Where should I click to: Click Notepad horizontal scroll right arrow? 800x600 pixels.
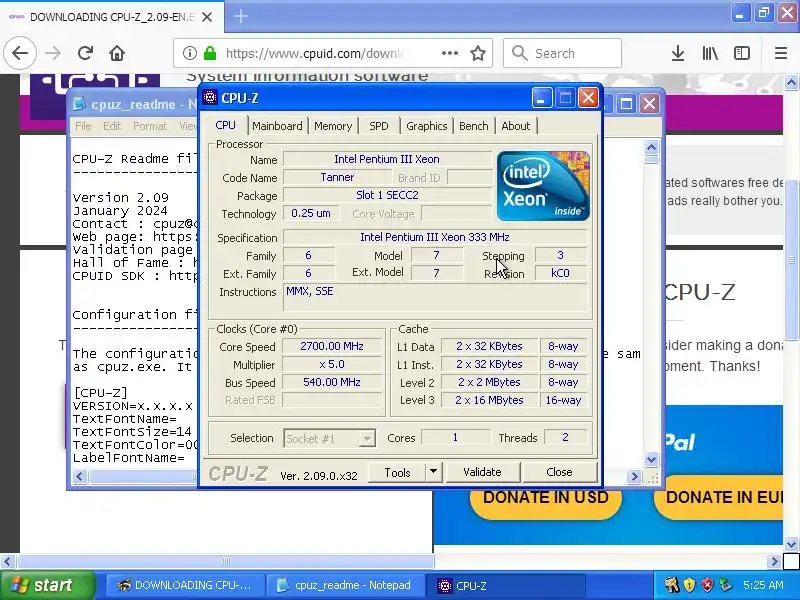tap(634, 477)
